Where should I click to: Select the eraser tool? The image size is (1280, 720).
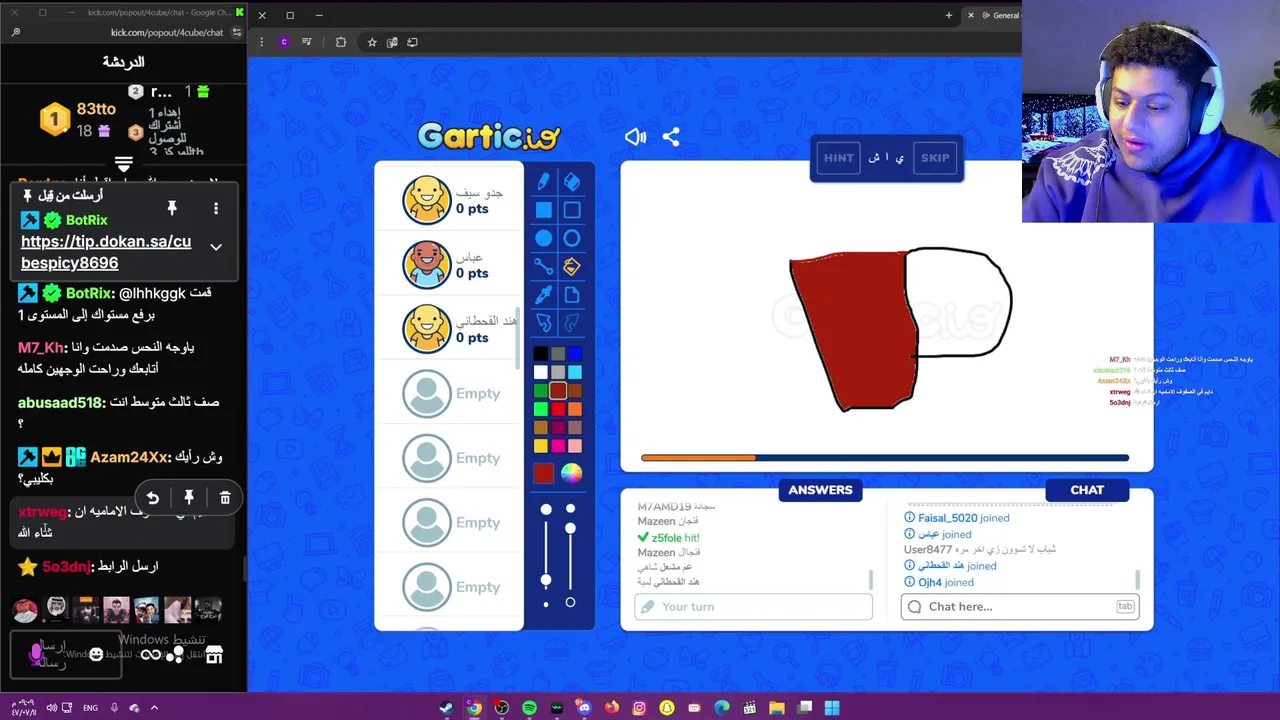572,182
